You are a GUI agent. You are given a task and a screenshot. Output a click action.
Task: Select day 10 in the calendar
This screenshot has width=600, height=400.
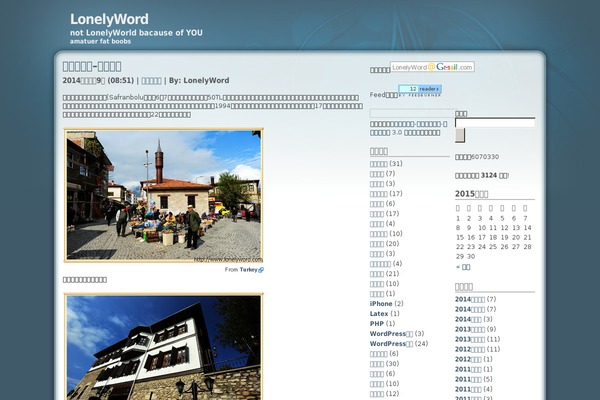[x=482, y=228]
